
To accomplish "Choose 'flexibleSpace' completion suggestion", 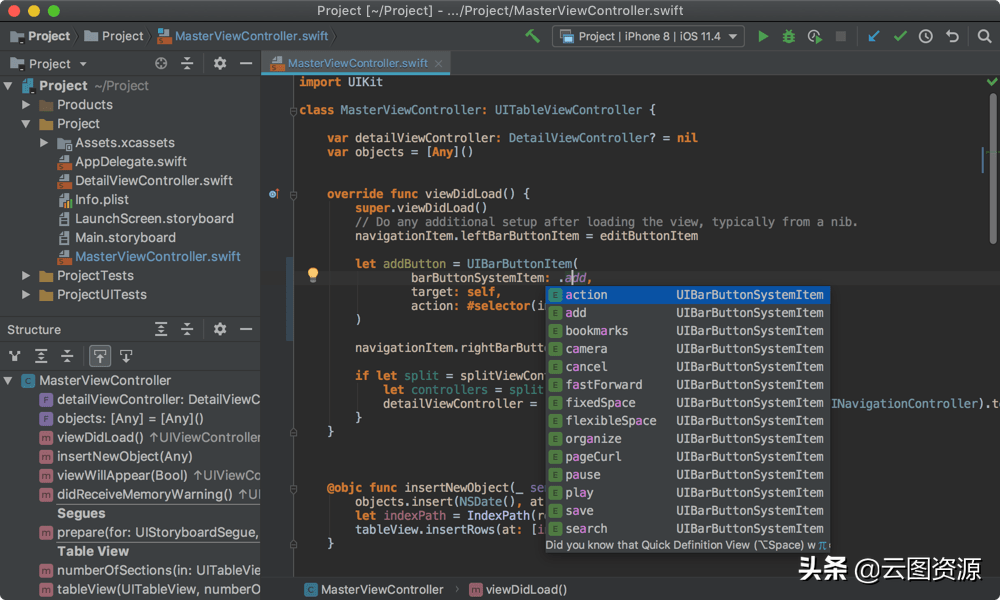I will click(688, 421).
